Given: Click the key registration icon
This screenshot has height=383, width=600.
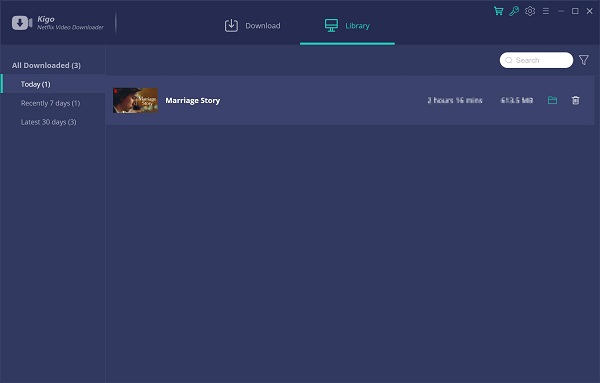Looking at the screenshot, I should [x=514, y=11].
